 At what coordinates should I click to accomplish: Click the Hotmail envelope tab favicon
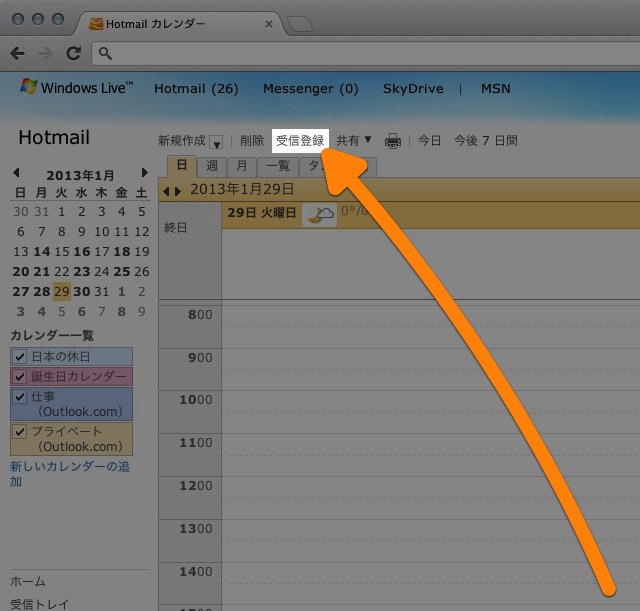(96, 24)
